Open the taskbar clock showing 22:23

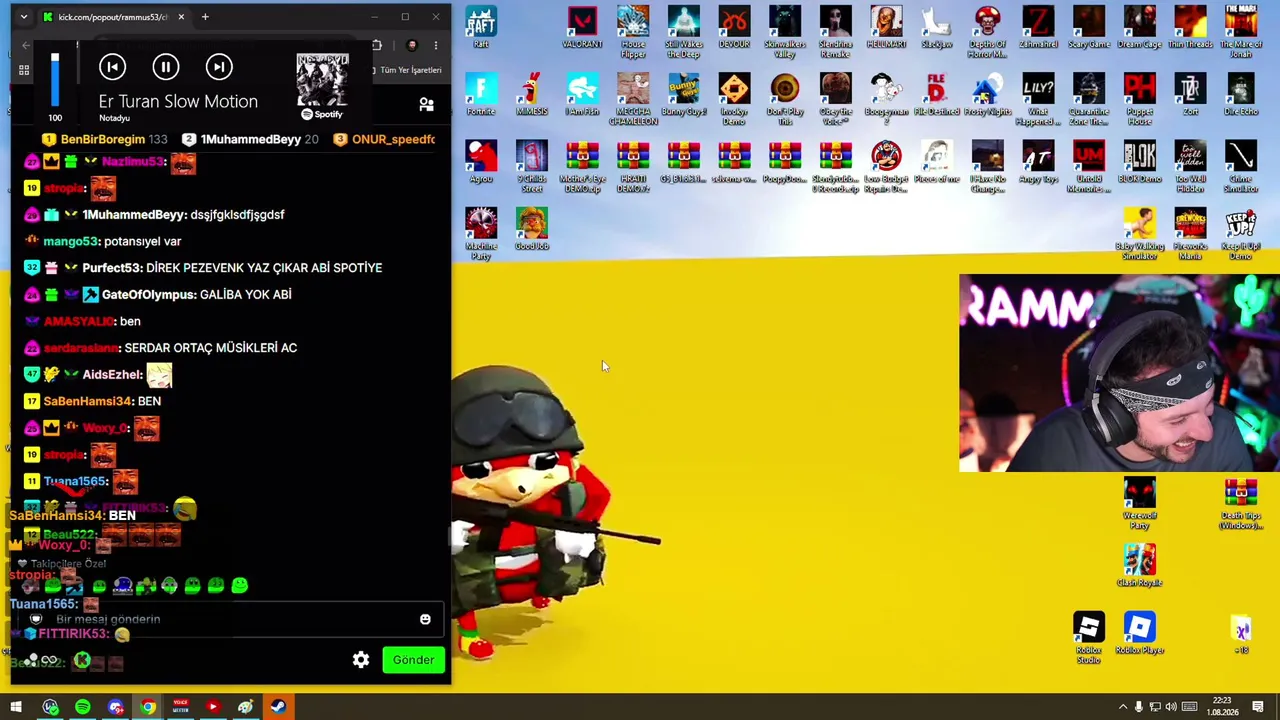tap(1224, 707)
